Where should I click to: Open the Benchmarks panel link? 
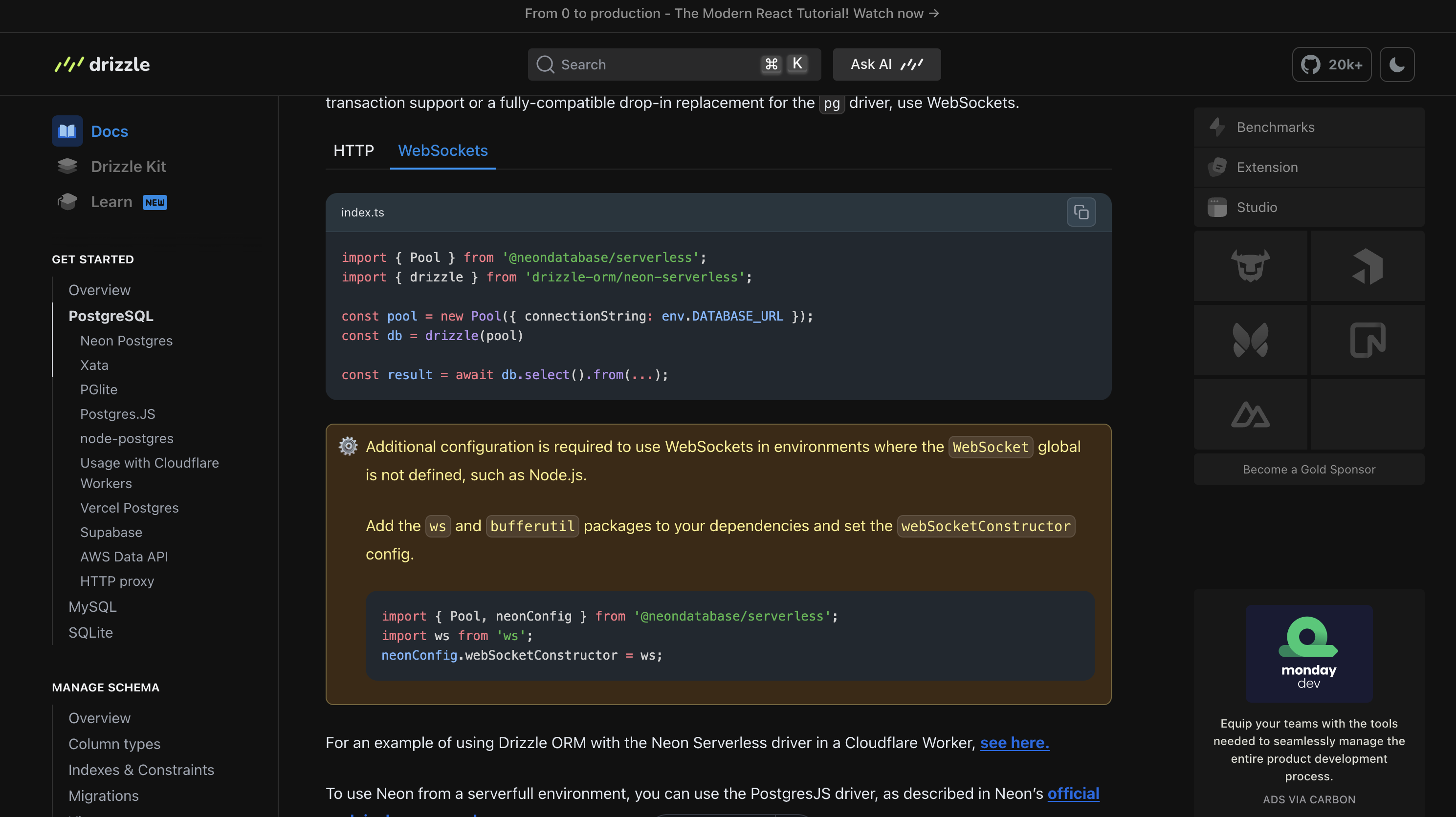pos(1308,127)
